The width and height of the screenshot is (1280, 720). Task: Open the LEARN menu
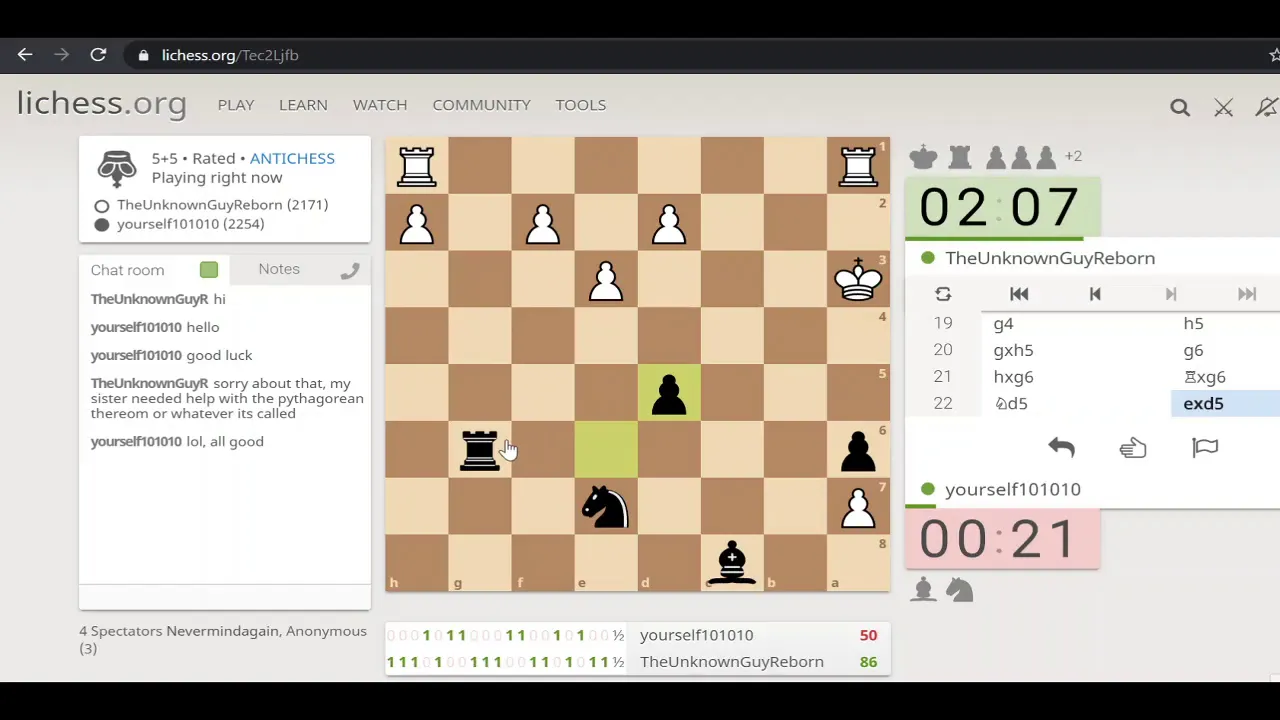coord(303,104)
